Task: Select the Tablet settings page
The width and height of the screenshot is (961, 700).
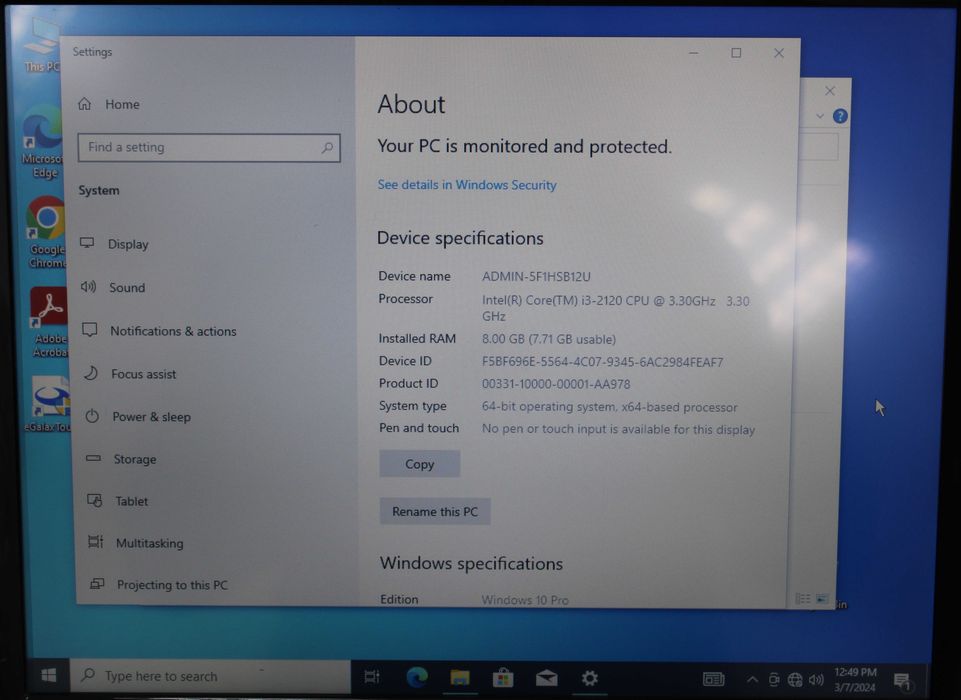Action: pyautogui.click(x=118, y=501)
